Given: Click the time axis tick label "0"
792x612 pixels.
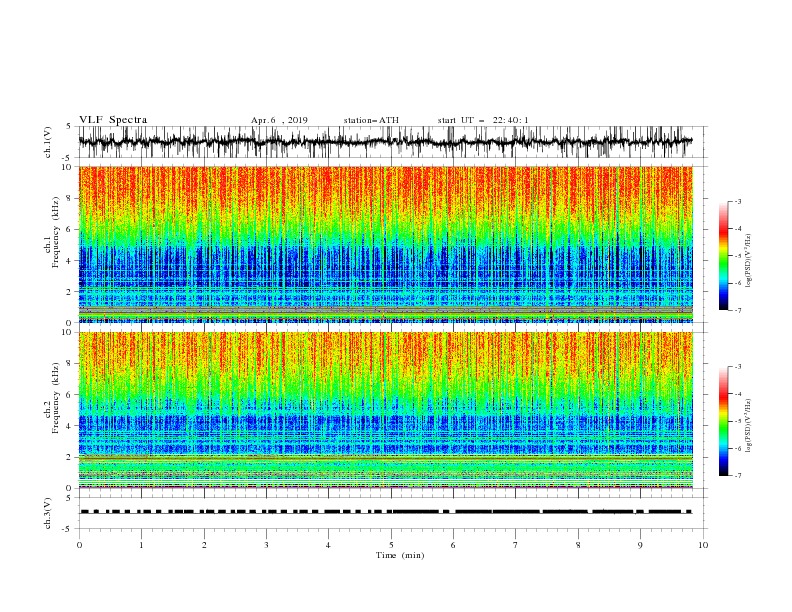Looking at the screenshot, I should click(79, 545).
